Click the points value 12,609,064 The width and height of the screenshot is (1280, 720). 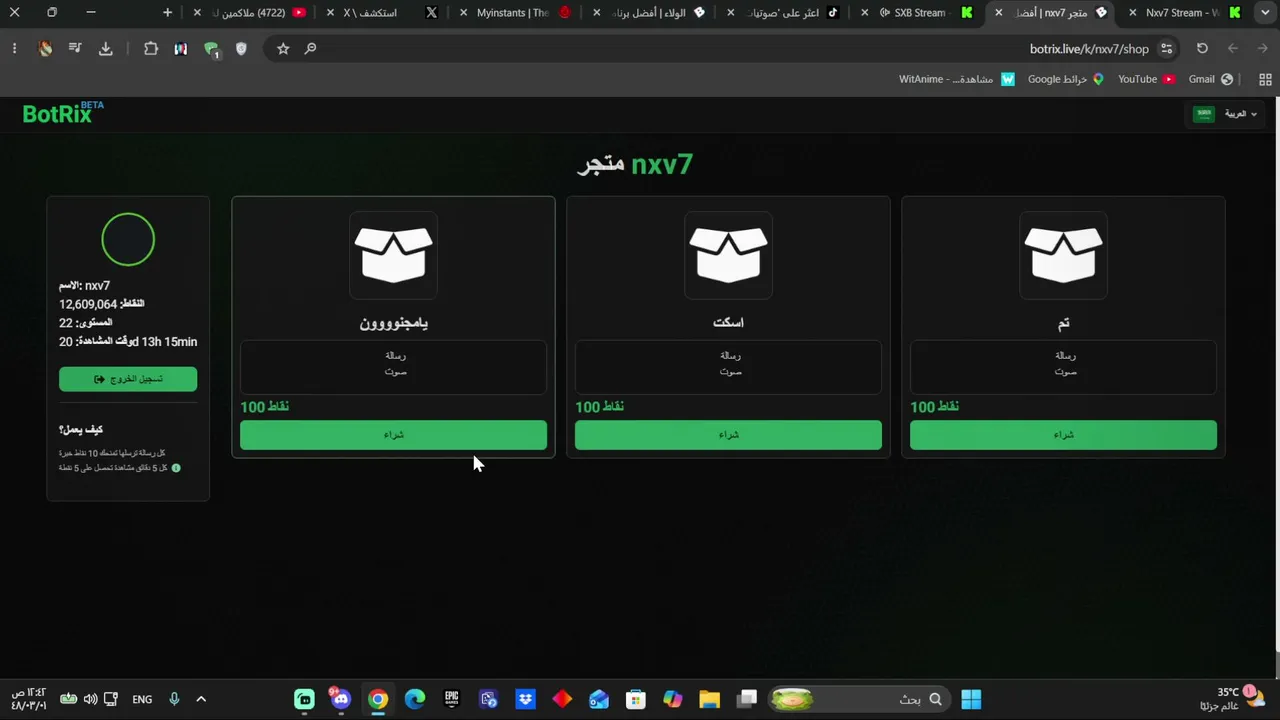coord(88,304)
